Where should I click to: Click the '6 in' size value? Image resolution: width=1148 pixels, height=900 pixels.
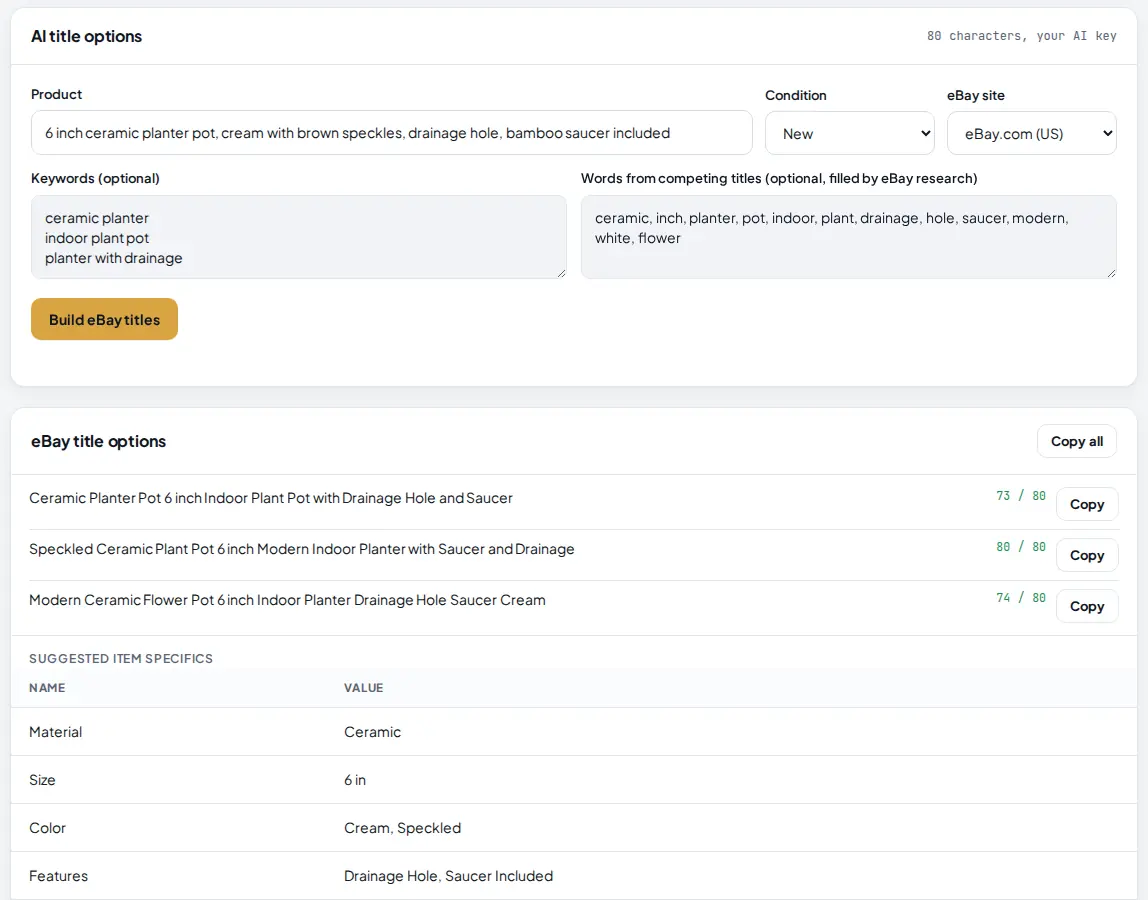tap(355, 780)
